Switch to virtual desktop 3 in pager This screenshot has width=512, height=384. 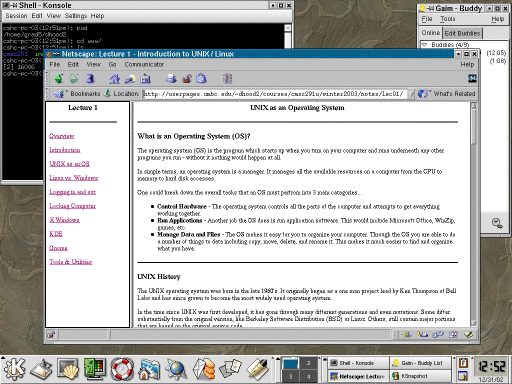tap(291, 376)
